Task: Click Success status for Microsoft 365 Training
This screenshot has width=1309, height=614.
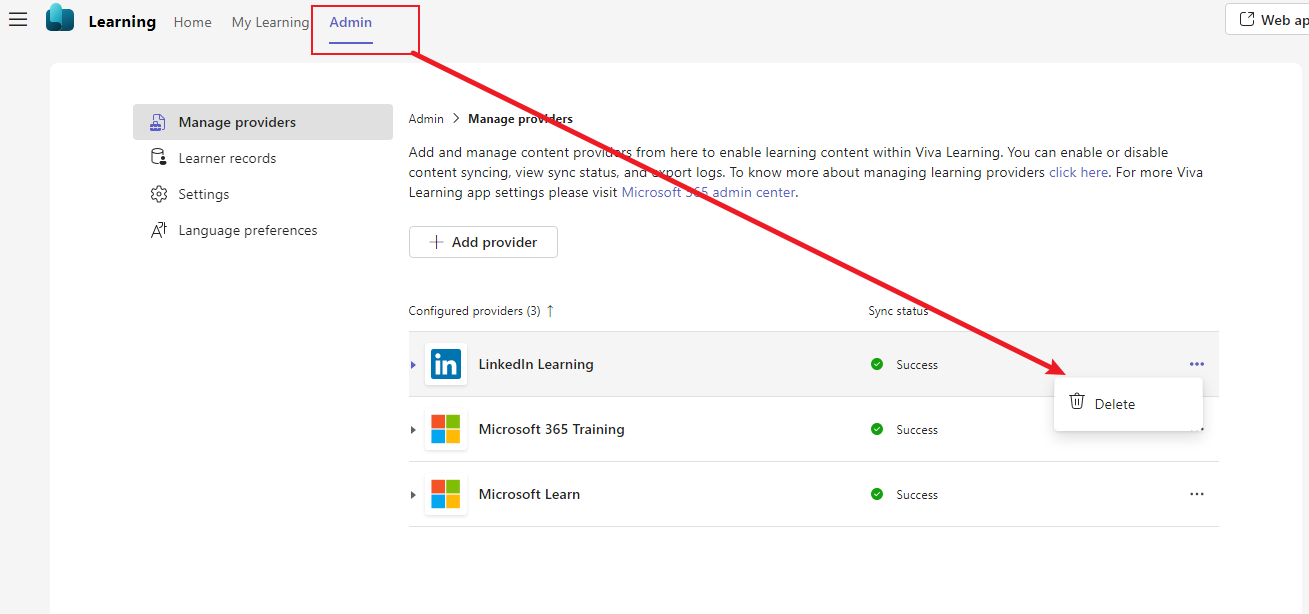Action: [917, 430]
